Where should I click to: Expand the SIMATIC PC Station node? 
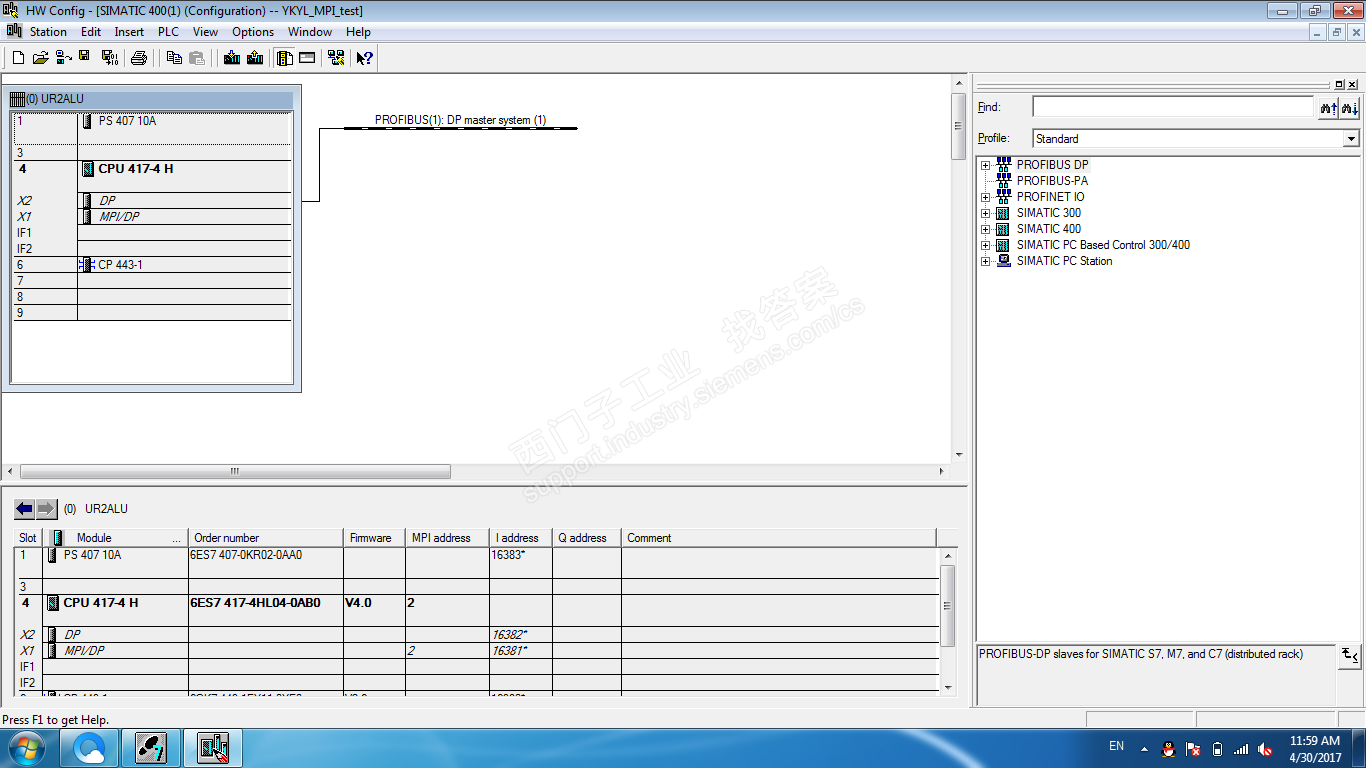pyautogui.click(x=985, y=261)
